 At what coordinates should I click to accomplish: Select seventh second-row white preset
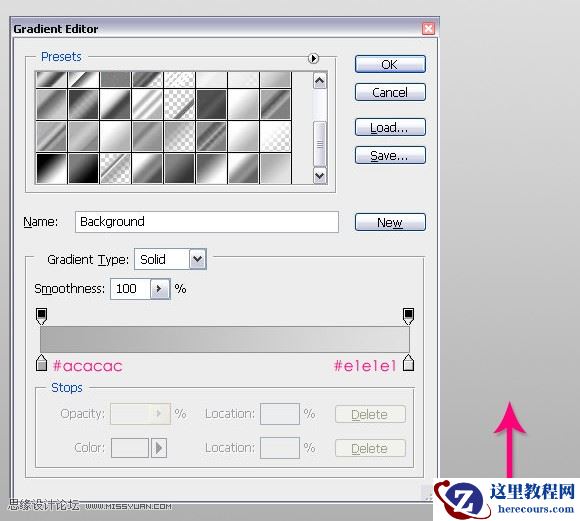[x=243, y=104]
